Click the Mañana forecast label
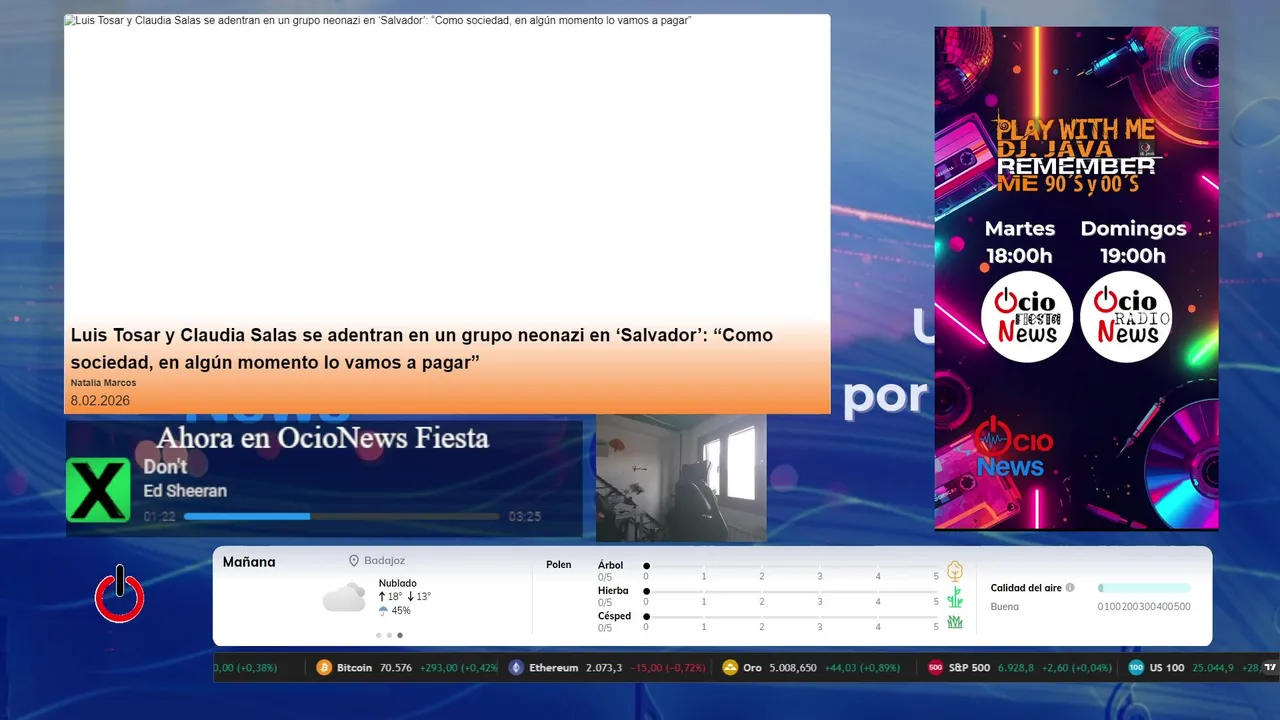 click(249, 562)
